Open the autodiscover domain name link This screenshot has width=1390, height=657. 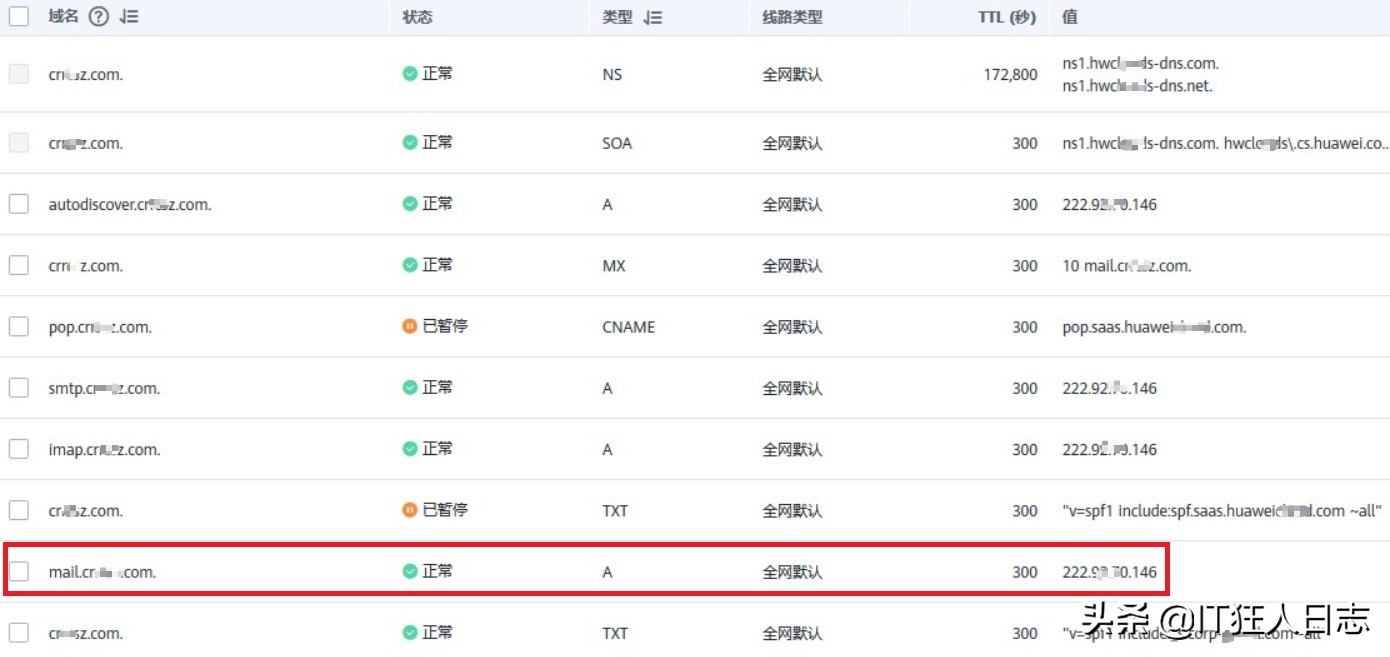pyautogui.click(x=130, y=204)
